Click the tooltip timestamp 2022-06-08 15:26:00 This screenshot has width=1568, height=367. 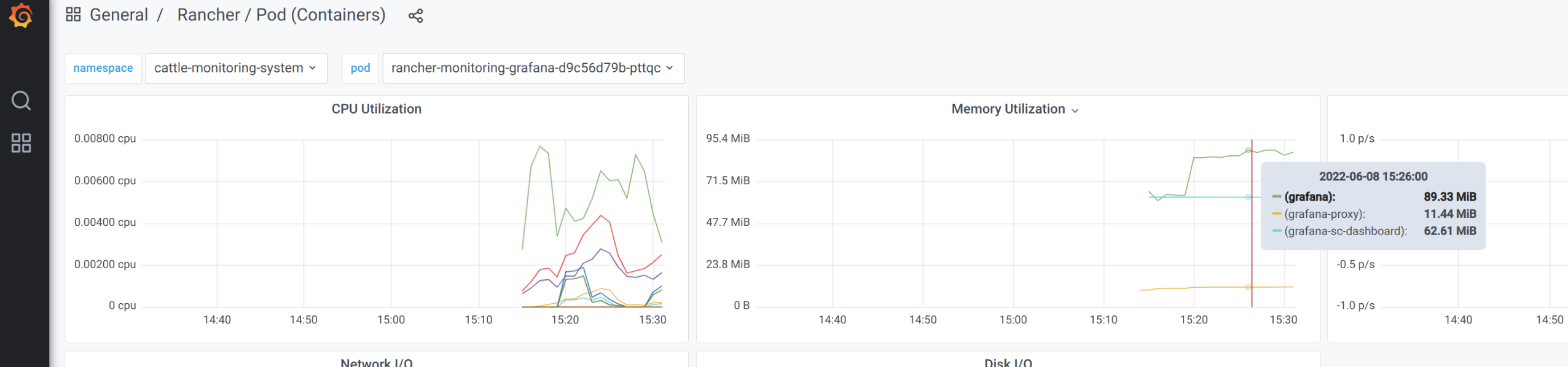(1373, 177)
